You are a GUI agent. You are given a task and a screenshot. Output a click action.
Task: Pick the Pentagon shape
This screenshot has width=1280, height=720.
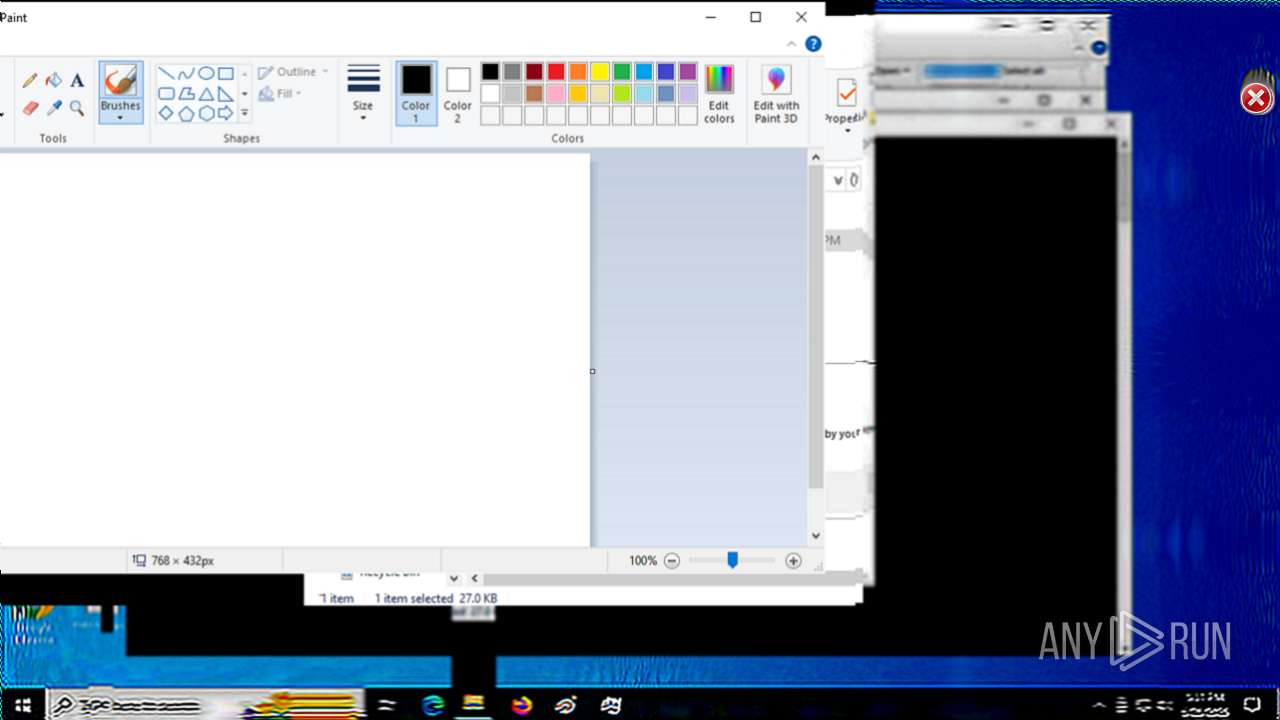tap(186, 113)
